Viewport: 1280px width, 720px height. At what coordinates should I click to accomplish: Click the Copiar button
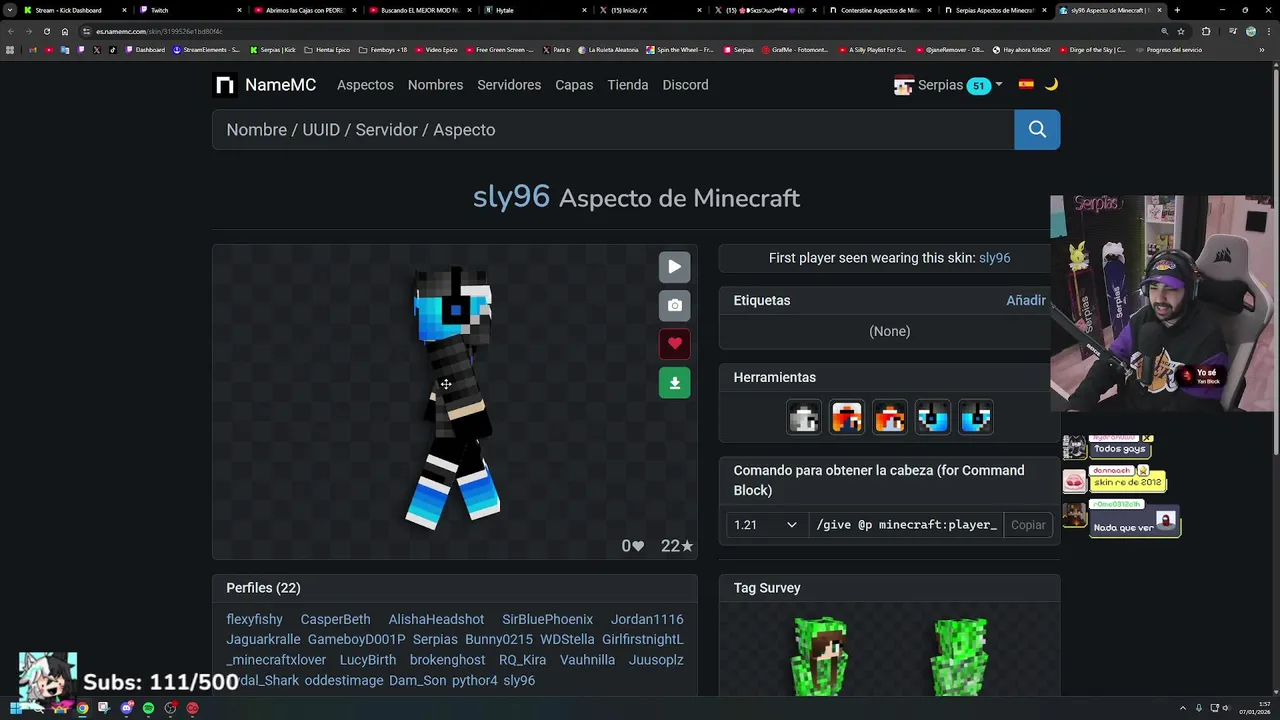1028,525
